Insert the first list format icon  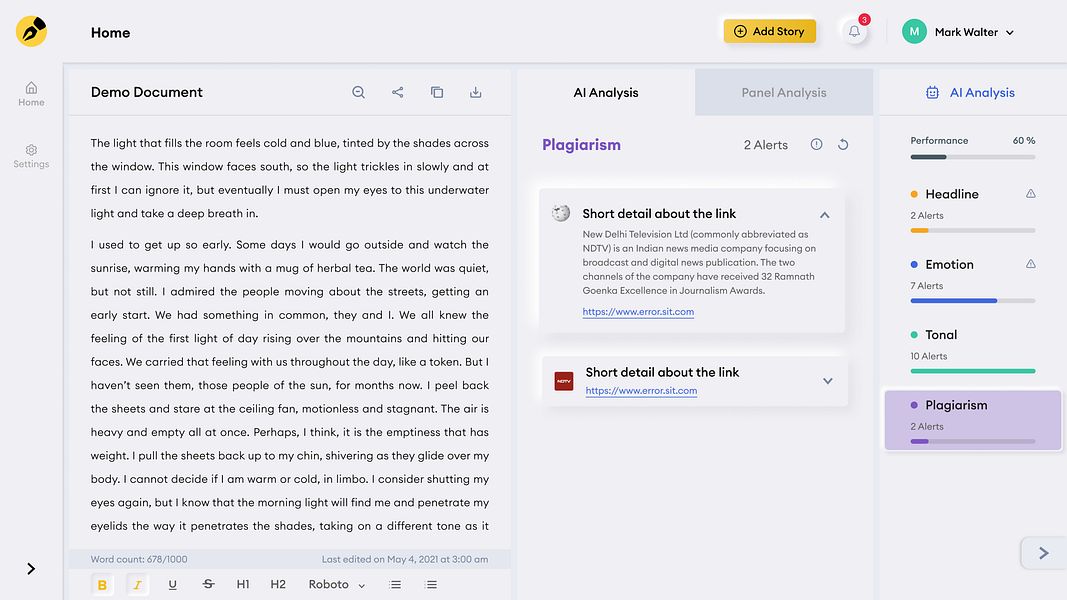395,584
